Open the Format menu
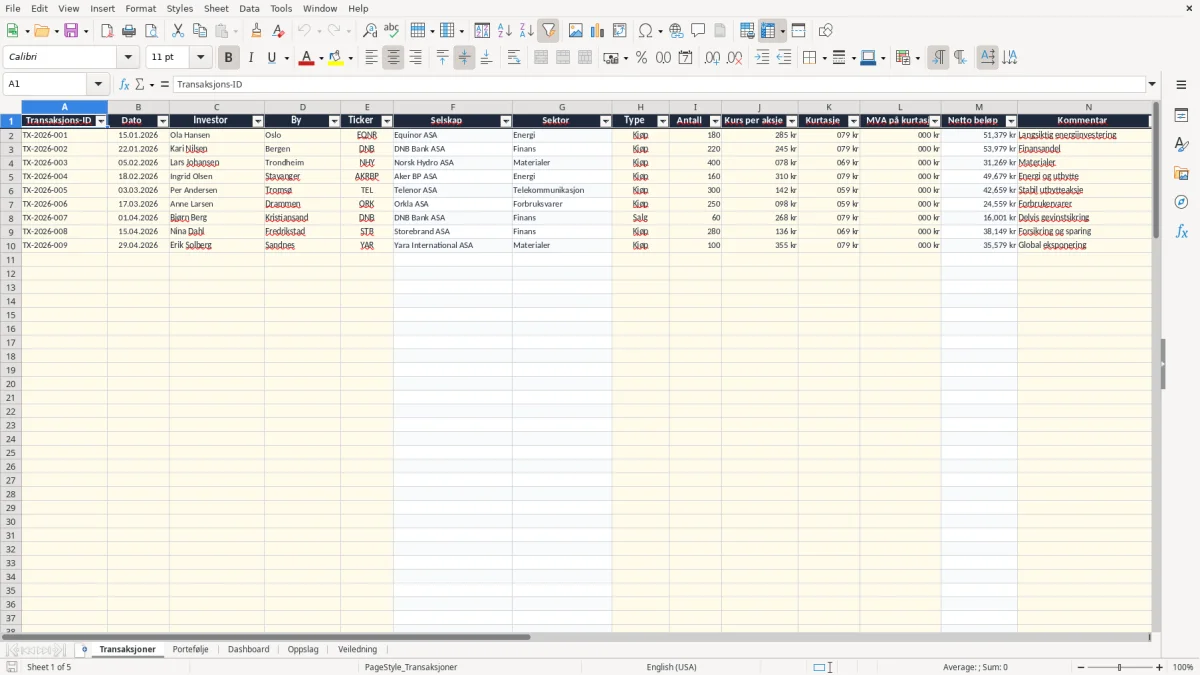Screen dimensions: 1200x675 141,9
